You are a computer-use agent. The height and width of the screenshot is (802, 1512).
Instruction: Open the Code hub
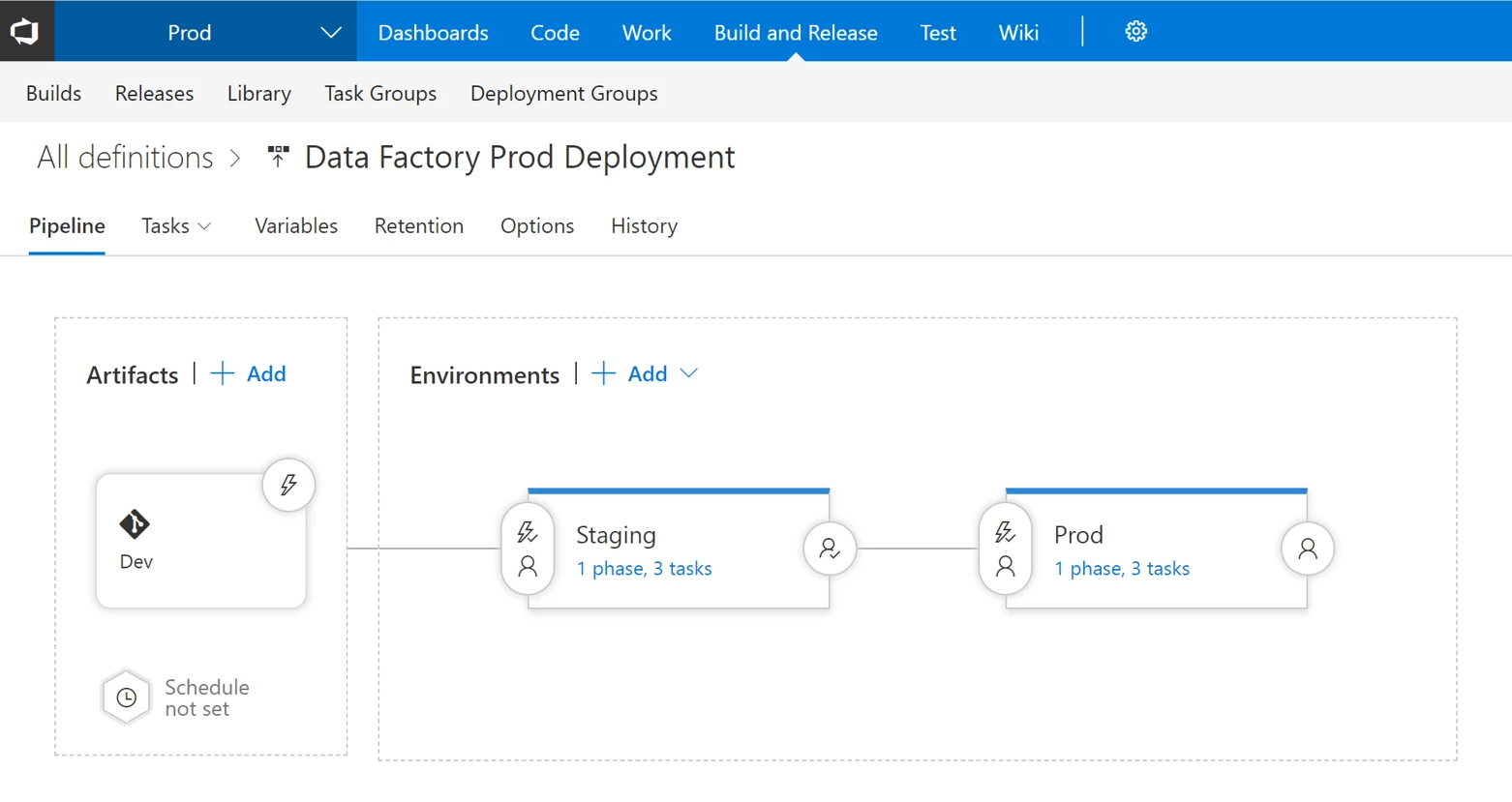pos(555,32)
